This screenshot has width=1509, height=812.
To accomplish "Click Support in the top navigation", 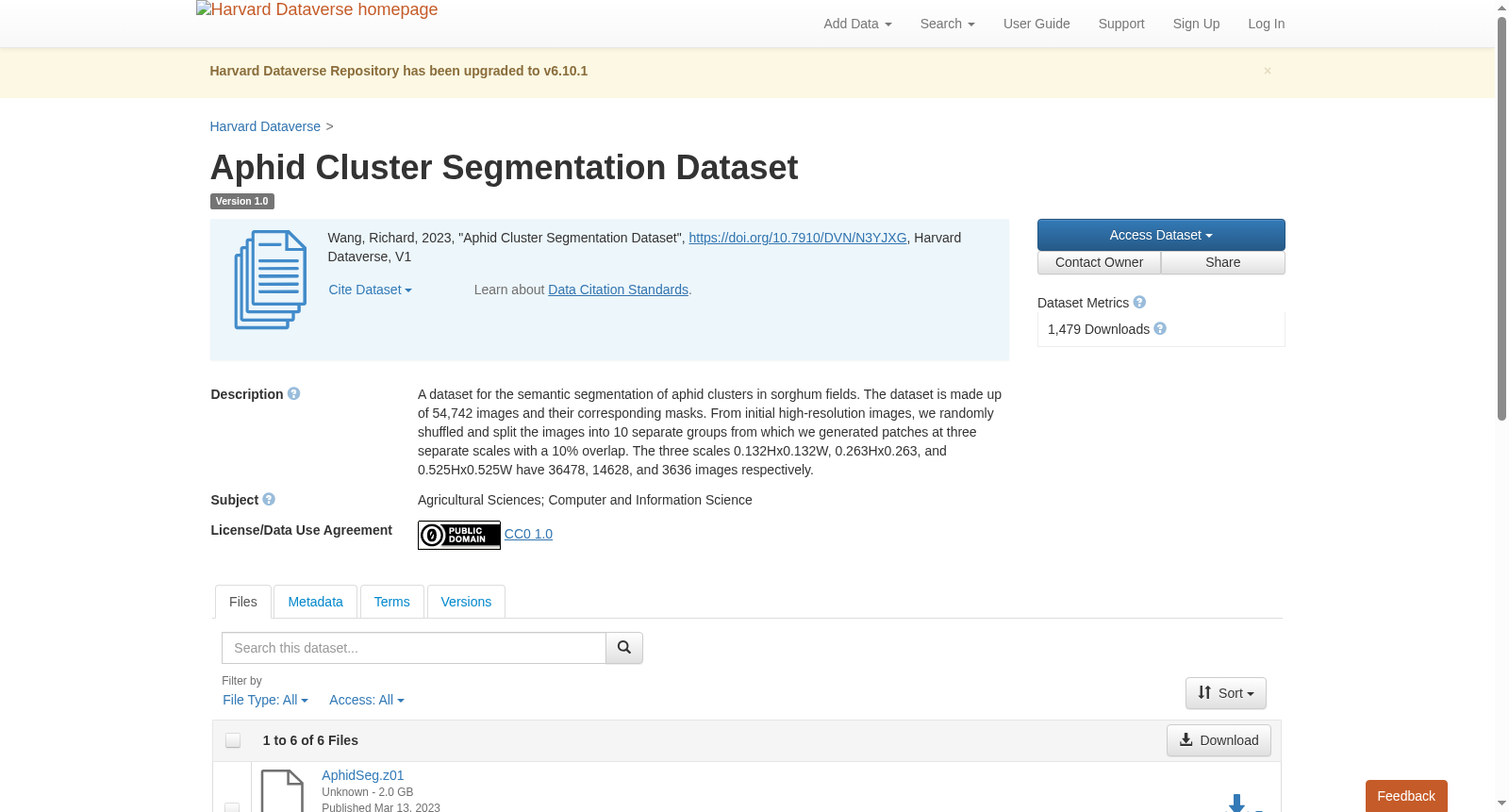I will 1121,24.
